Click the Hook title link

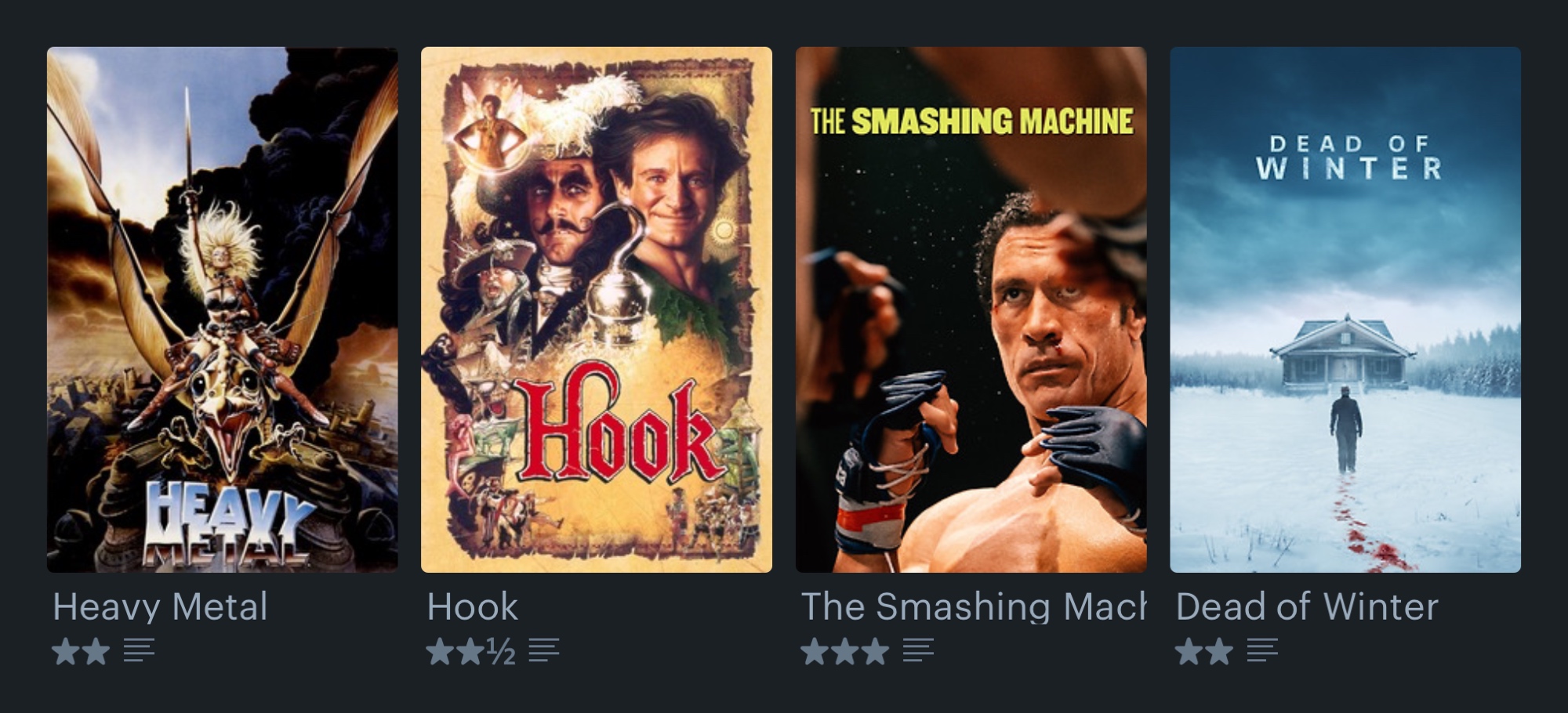coord(472,607)
